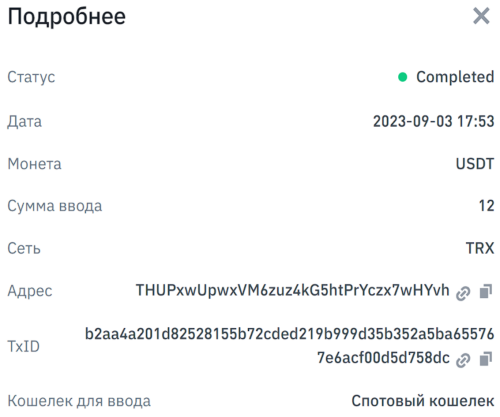
Task: Select the THUPxwUpwxVM6zuz4kG5htPrYczx7wHYvh address text
Action: pos(292,290)
